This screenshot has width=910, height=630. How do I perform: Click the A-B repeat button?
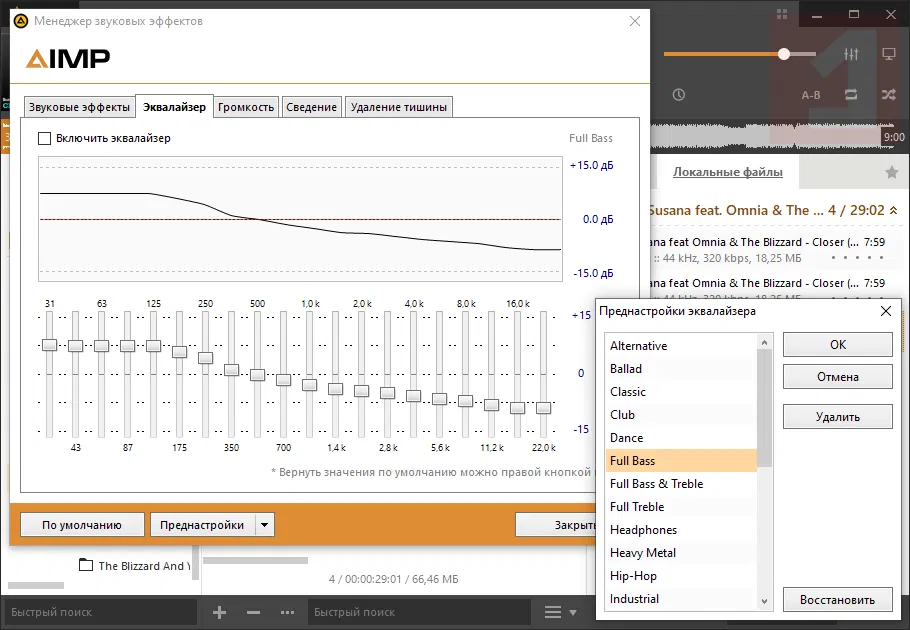[811, 95]
